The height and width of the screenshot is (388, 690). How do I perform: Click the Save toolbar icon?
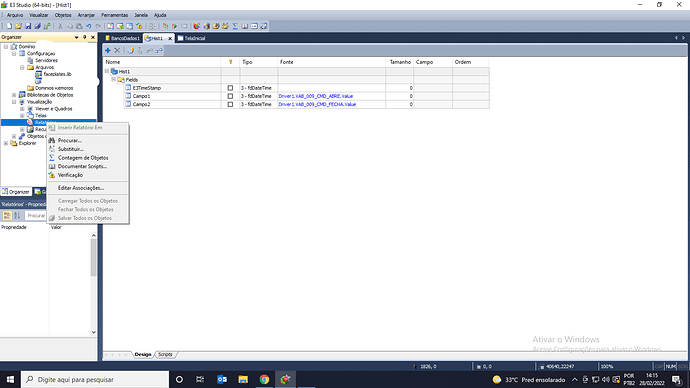click(28, 26)
